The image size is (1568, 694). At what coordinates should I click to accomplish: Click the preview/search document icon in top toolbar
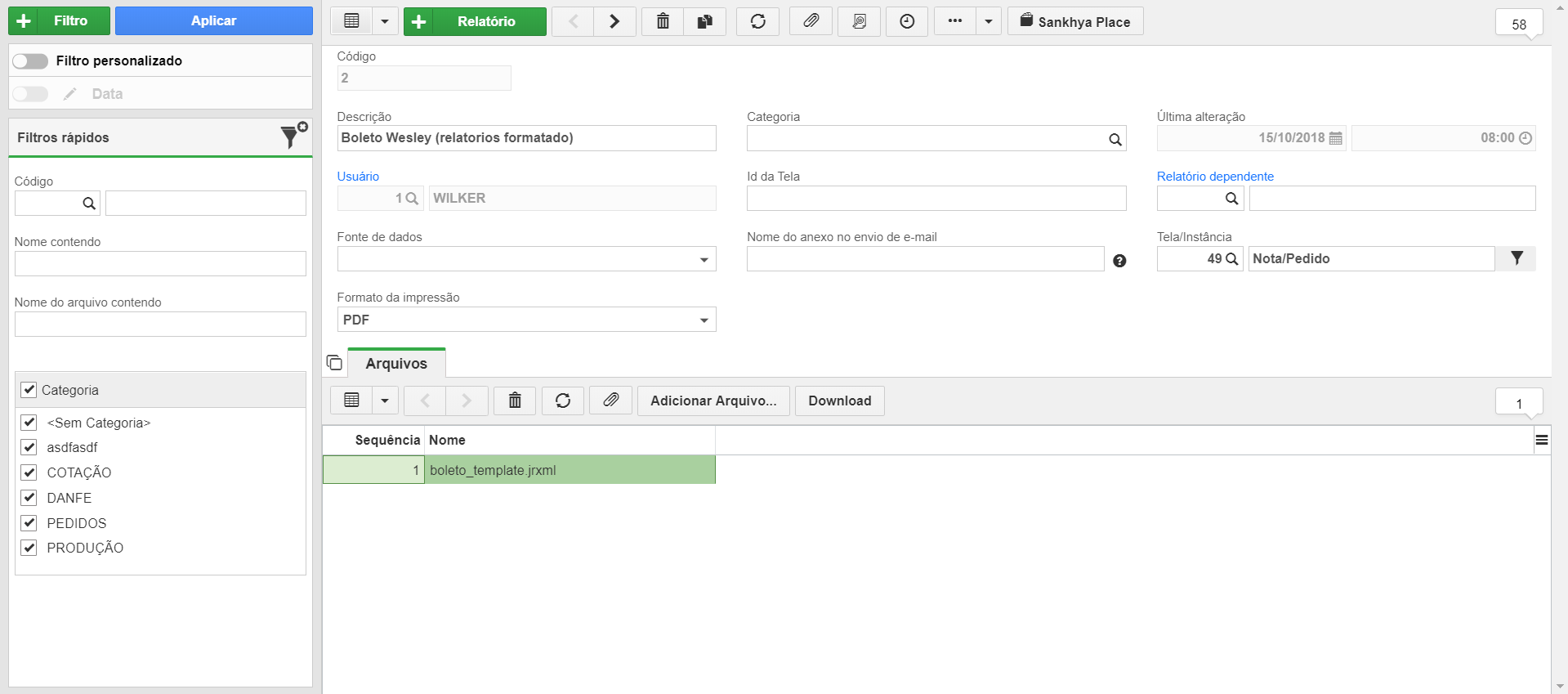point(859,21)
